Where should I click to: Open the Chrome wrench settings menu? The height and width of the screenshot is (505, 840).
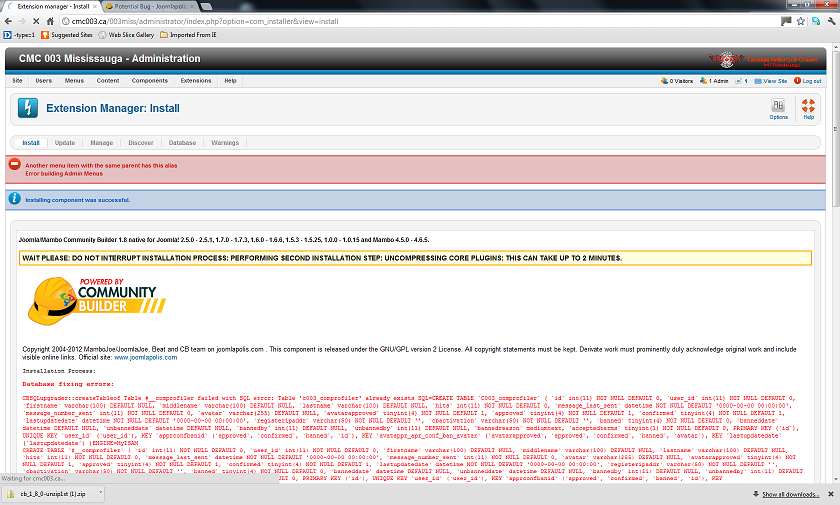[831, 21]
